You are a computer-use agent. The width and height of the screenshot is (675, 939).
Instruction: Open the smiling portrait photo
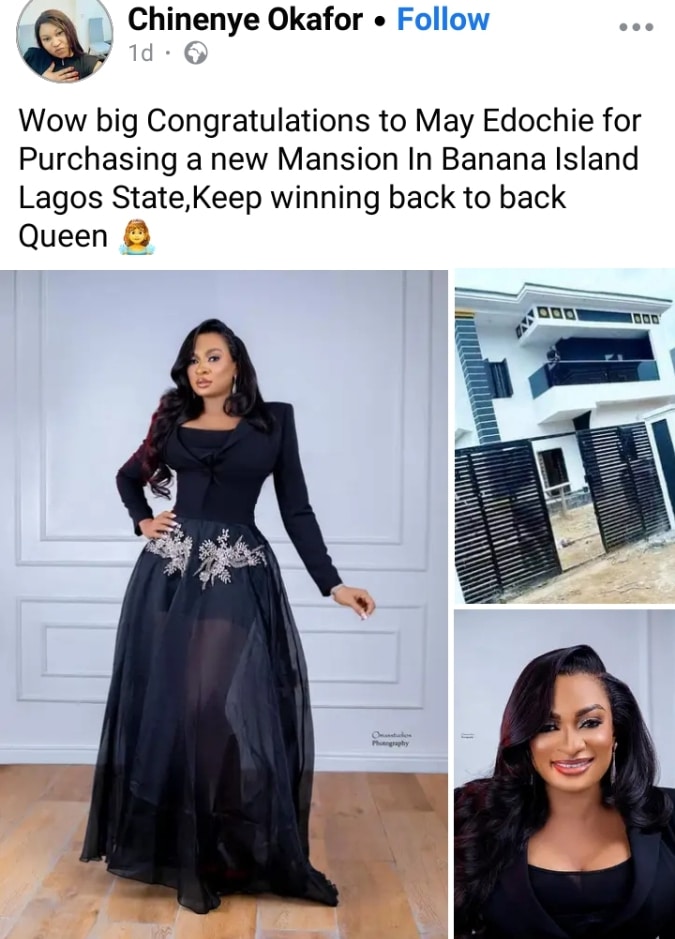point(565,775)
